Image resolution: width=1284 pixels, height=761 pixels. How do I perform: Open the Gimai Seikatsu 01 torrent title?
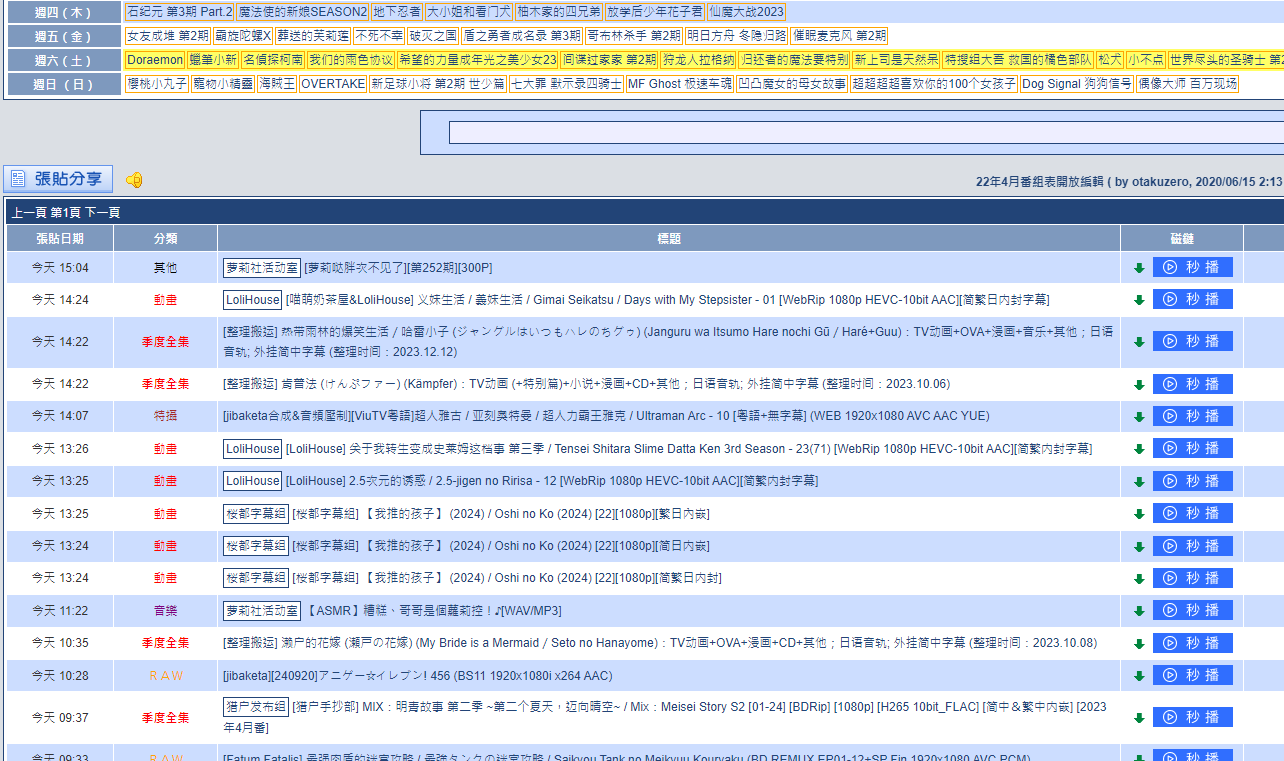(x=668, y=300)
